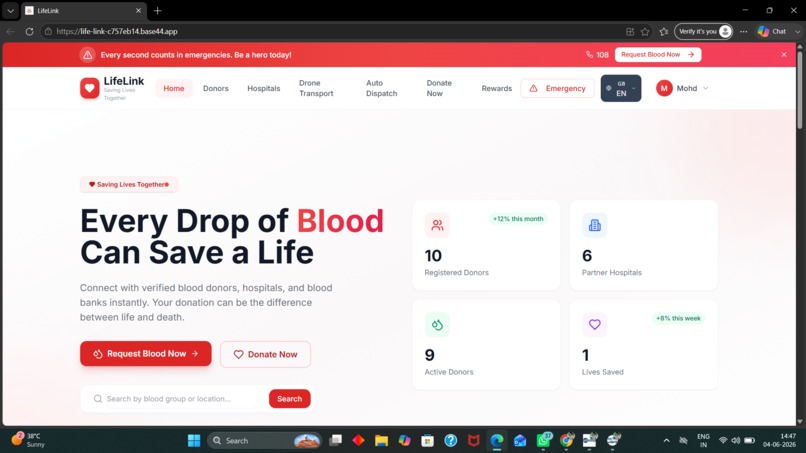Viewport: 806px width, 453px height.
Task: Add page to favorites with star icon
Action: tap(645, 31)
